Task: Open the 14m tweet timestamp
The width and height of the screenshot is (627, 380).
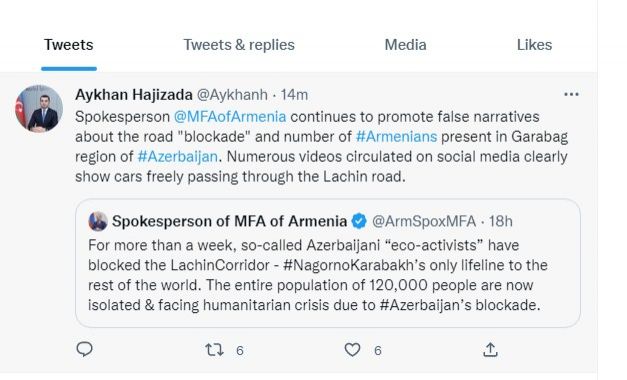Action: (294, 95)
